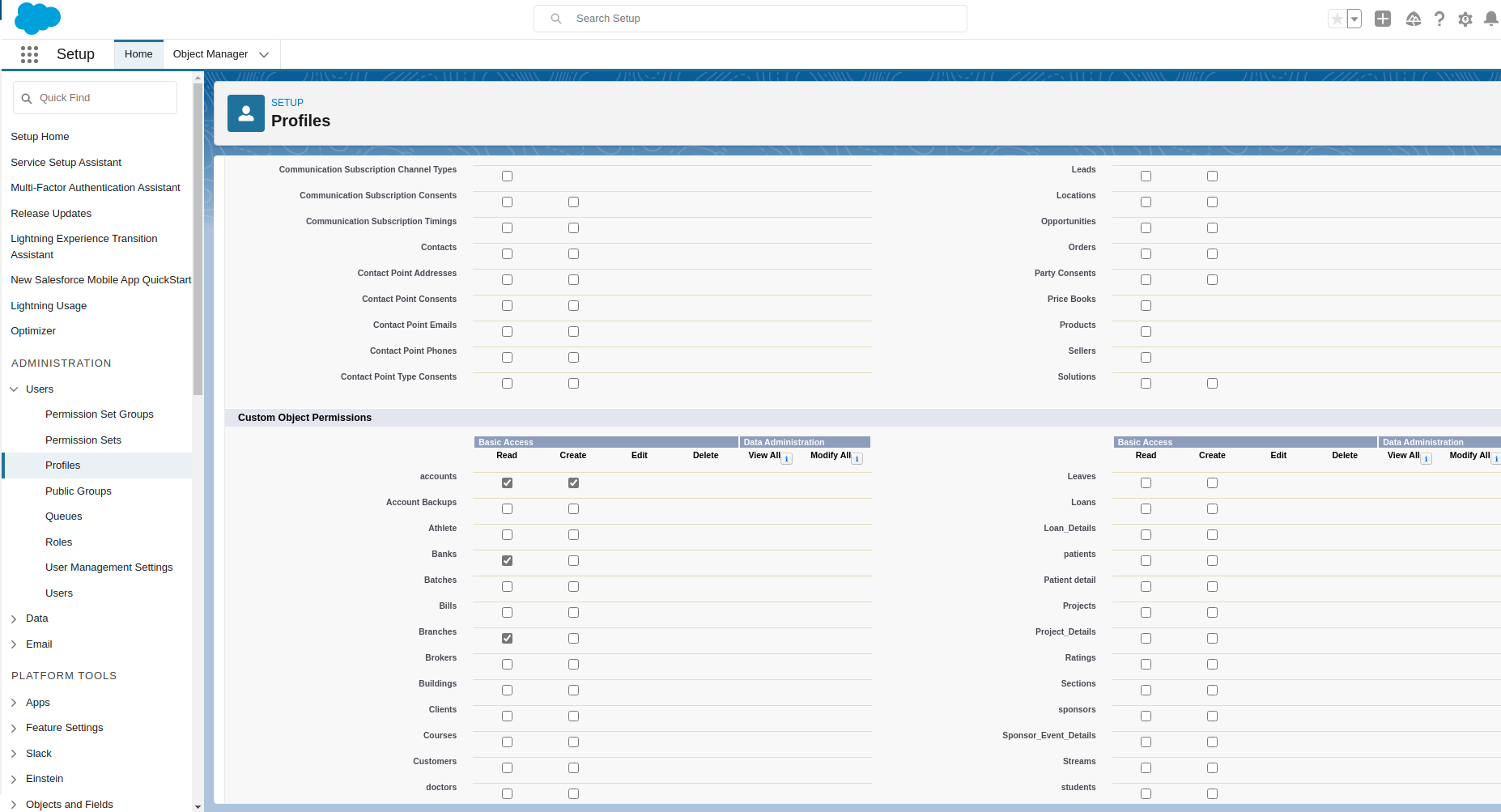The image size is (1501, 812).
Task: Open Service Setup Assistant
Action: [x=66, y=163]
